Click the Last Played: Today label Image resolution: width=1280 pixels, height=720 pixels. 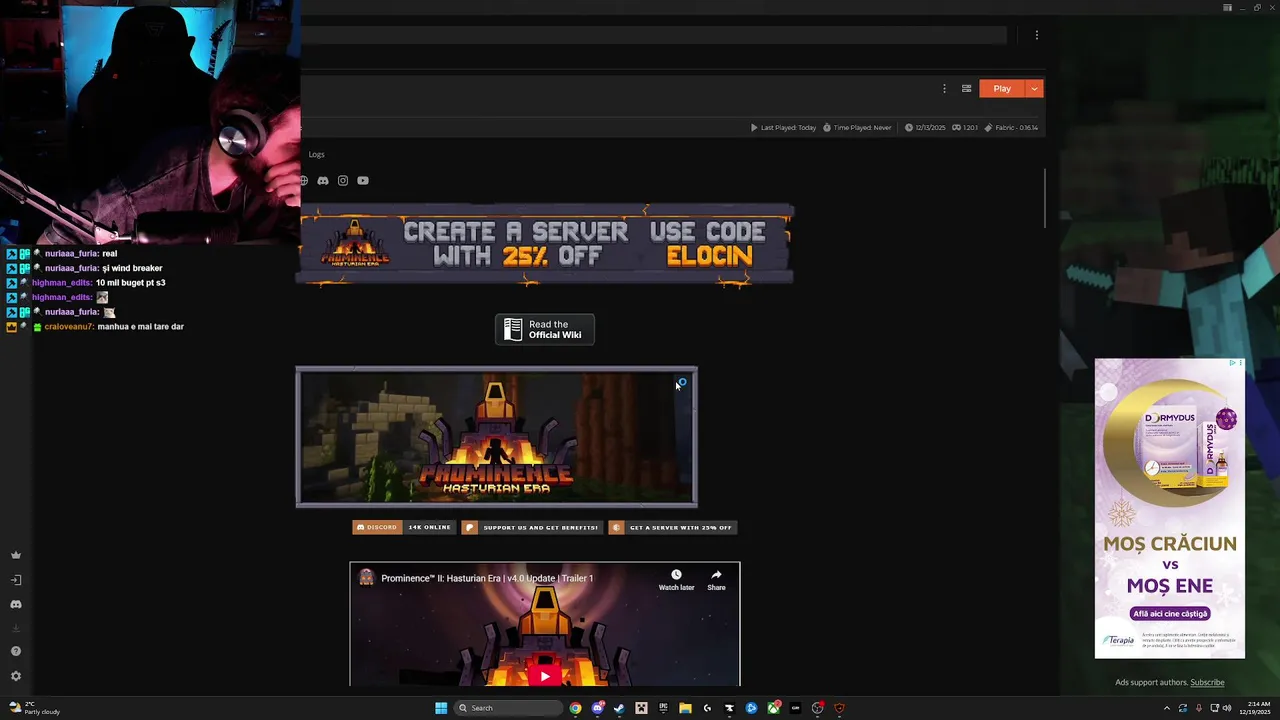(x=783, y=128)
